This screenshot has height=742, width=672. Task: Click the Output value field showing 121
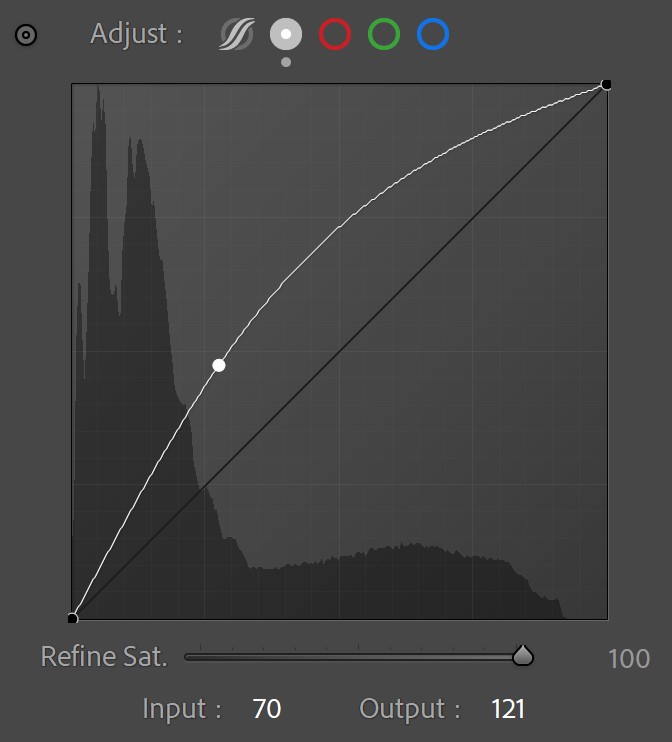pyautogui.click(x=508, y=710)
